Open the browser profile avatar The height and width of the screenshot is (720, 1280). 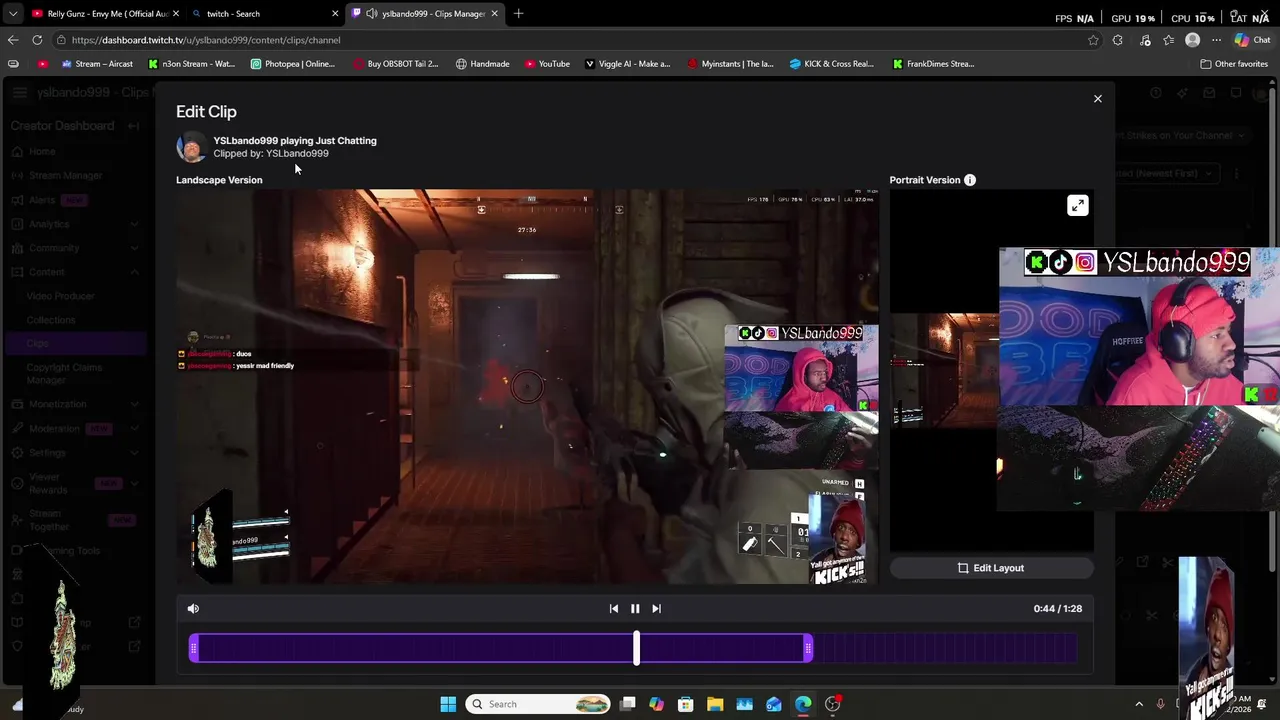pos(1192,40)
